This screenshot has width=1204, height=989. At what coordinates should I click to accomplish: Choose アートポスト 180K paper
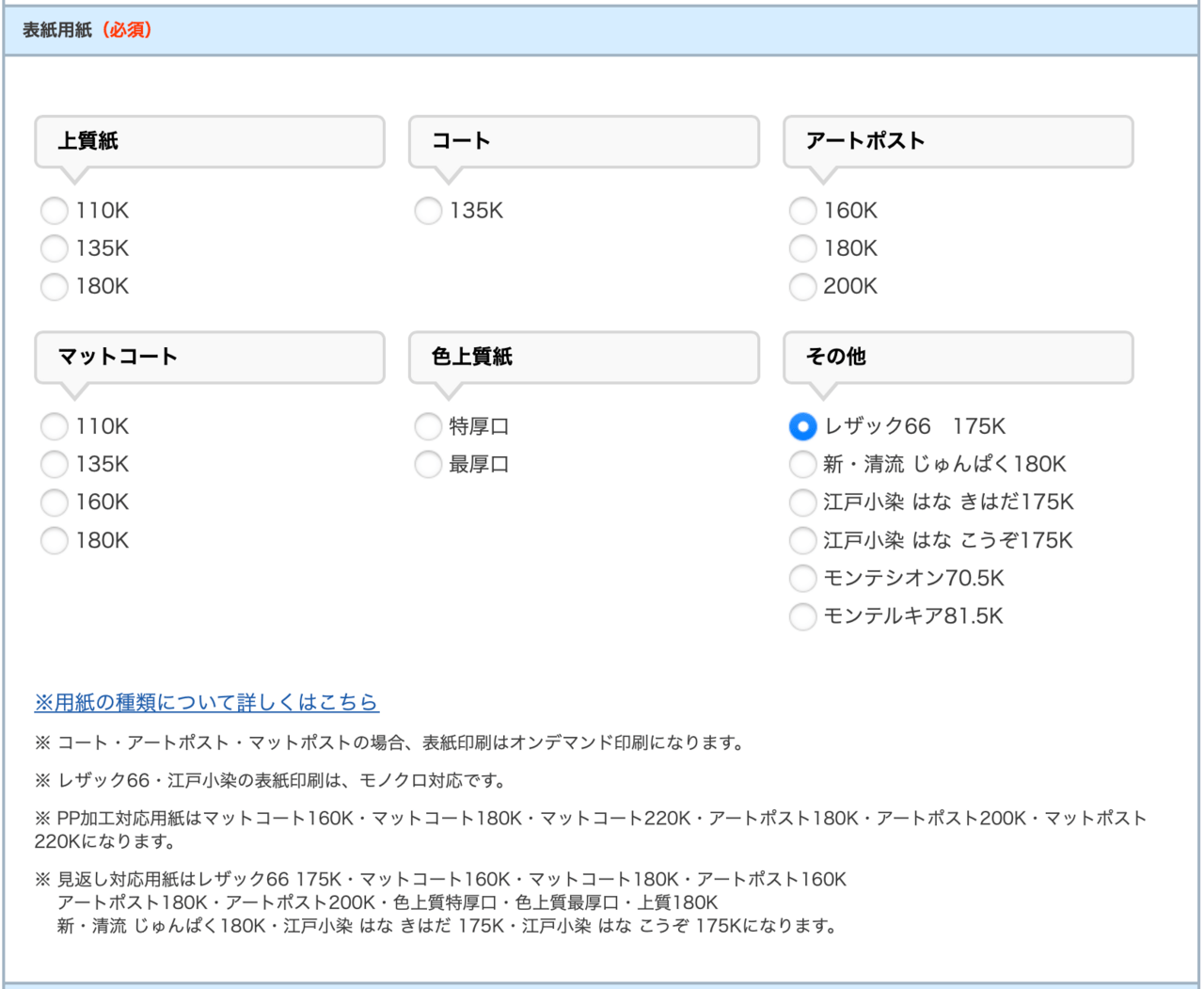tap(802, 248)
